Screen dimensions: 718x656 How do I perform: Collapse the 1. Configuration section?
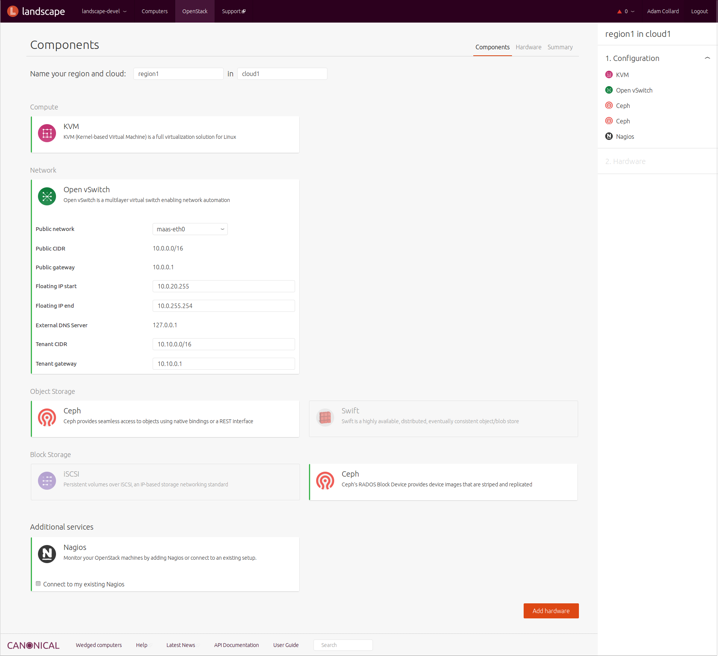[x=707, y=58]
